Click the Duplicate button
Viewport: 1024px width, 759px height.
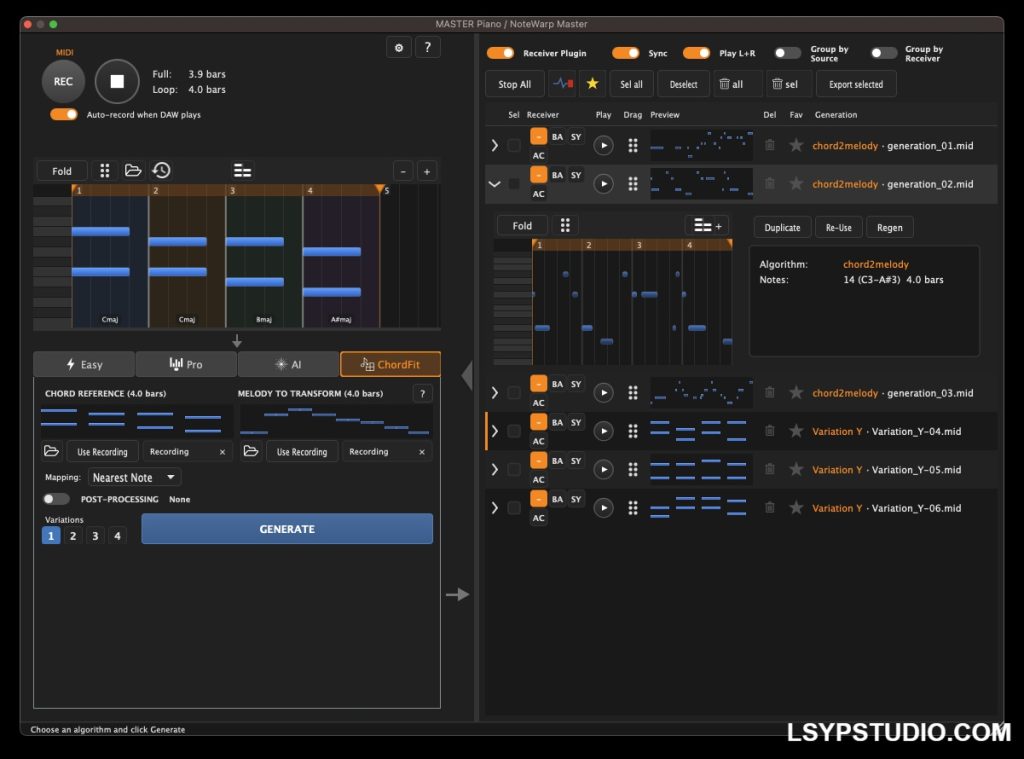coord(782,227)
